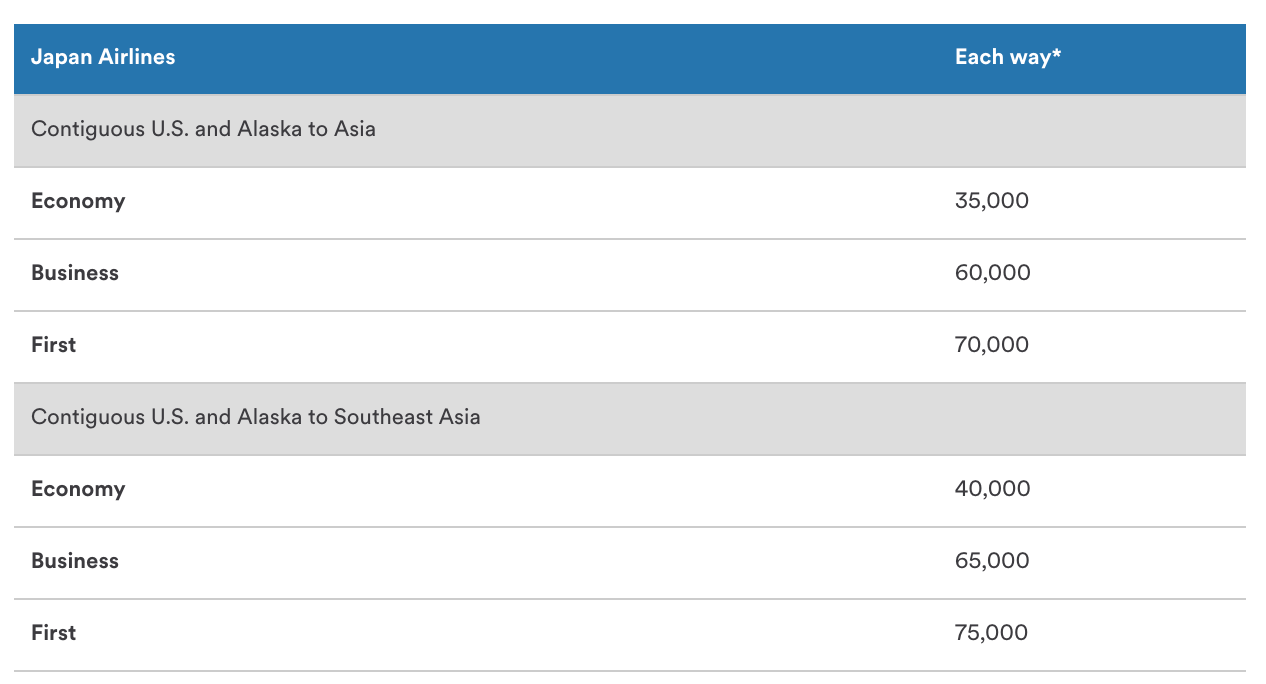The image size is (1266, 684).
Task: Click the Economy label in the Southeast Asia section
Action: coord(78,489)
